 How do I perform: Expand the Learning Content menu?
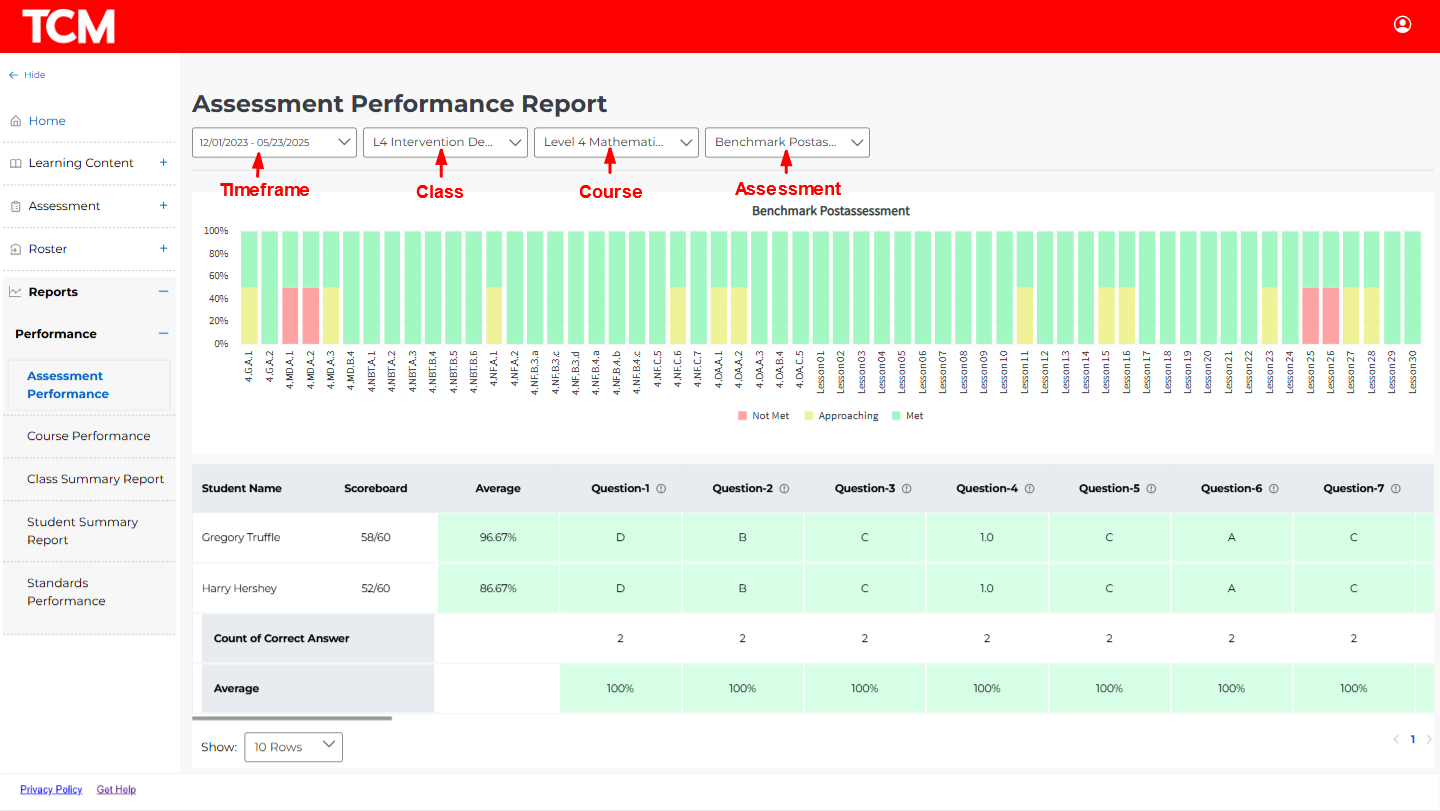tap(164, 163)
